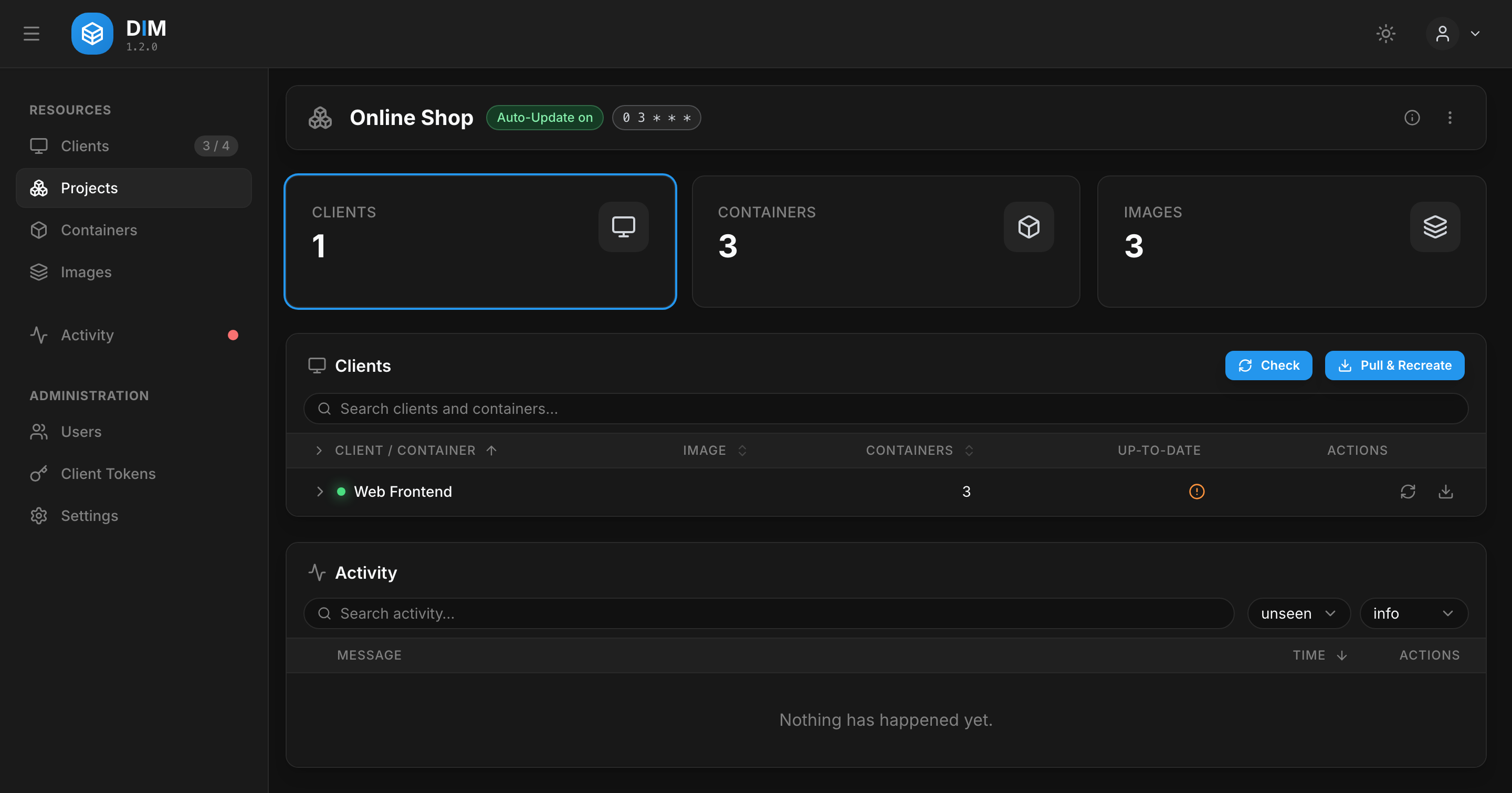Open the project info icon
Screen dimensions: 1512x793
click(1412, 118)
